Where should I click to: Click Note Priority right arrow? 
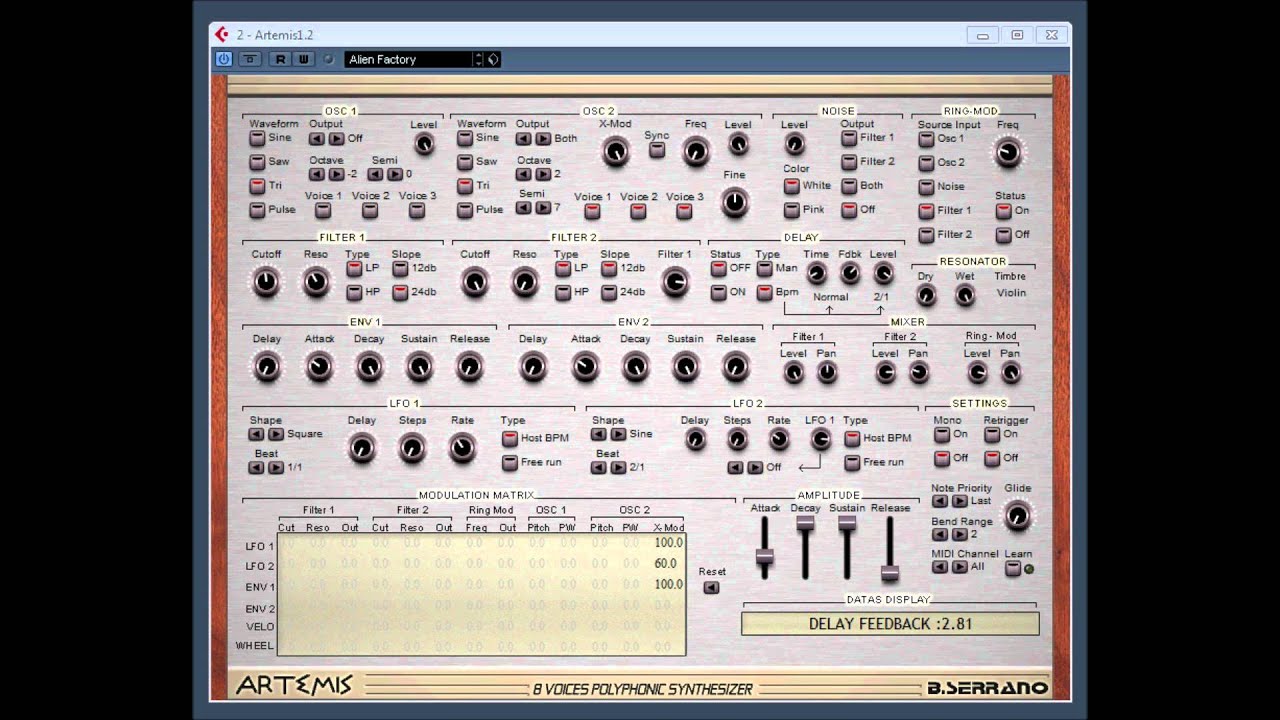click(959, 501)
